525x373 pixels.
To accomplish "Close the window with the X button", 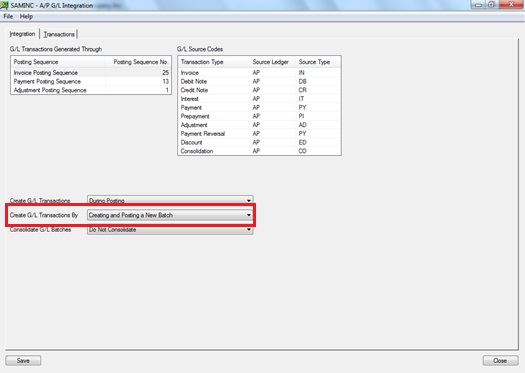I will [511, 5].
